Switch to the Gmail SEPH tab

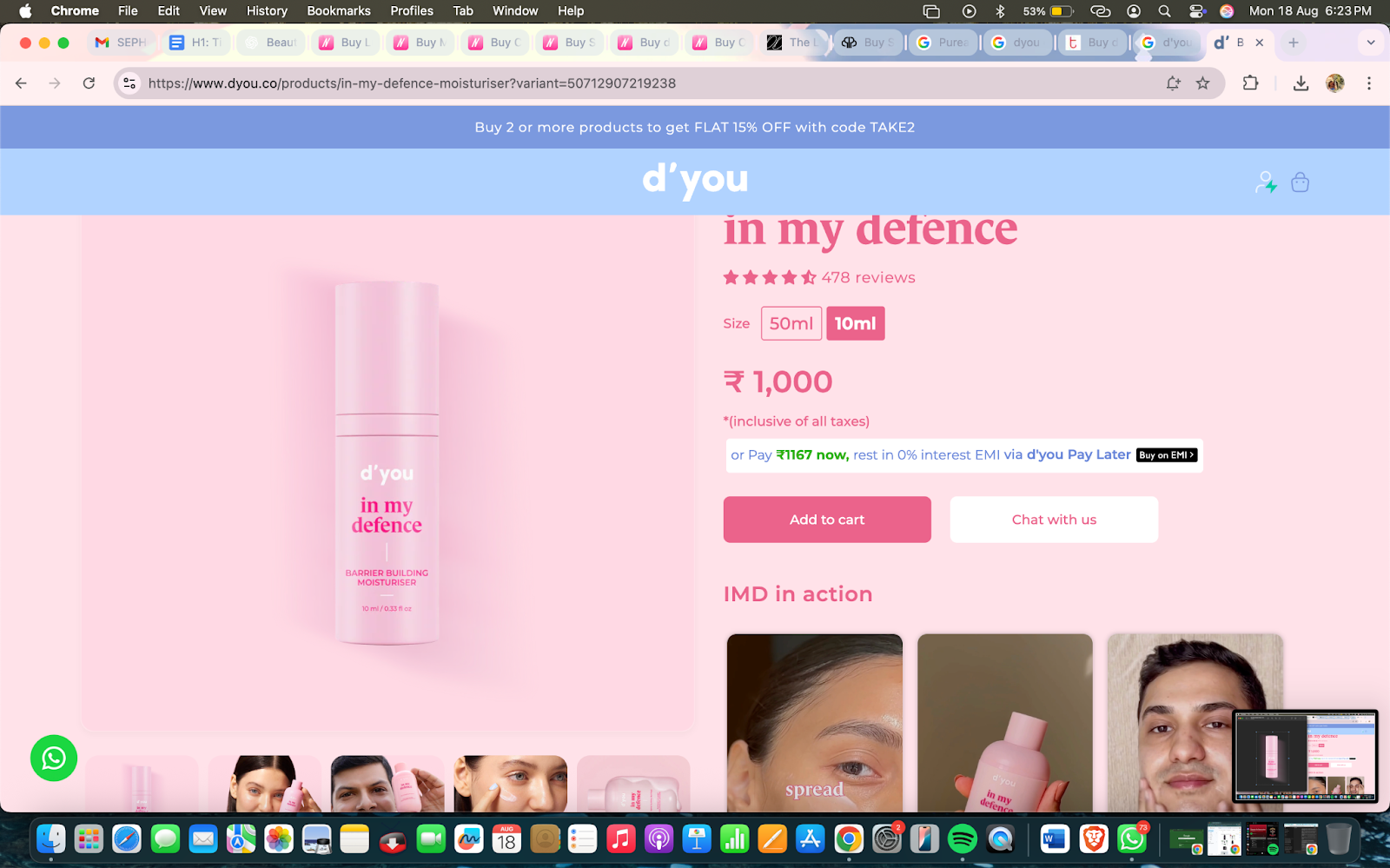(x=122, y=43)
